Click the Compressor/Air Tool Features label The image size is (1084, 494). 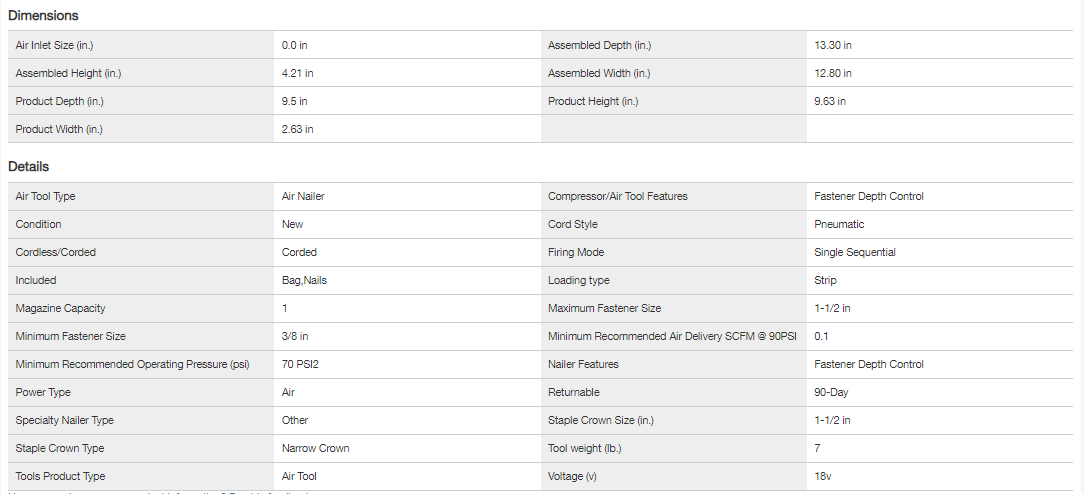pyautogui.click(x=617, y=196)
